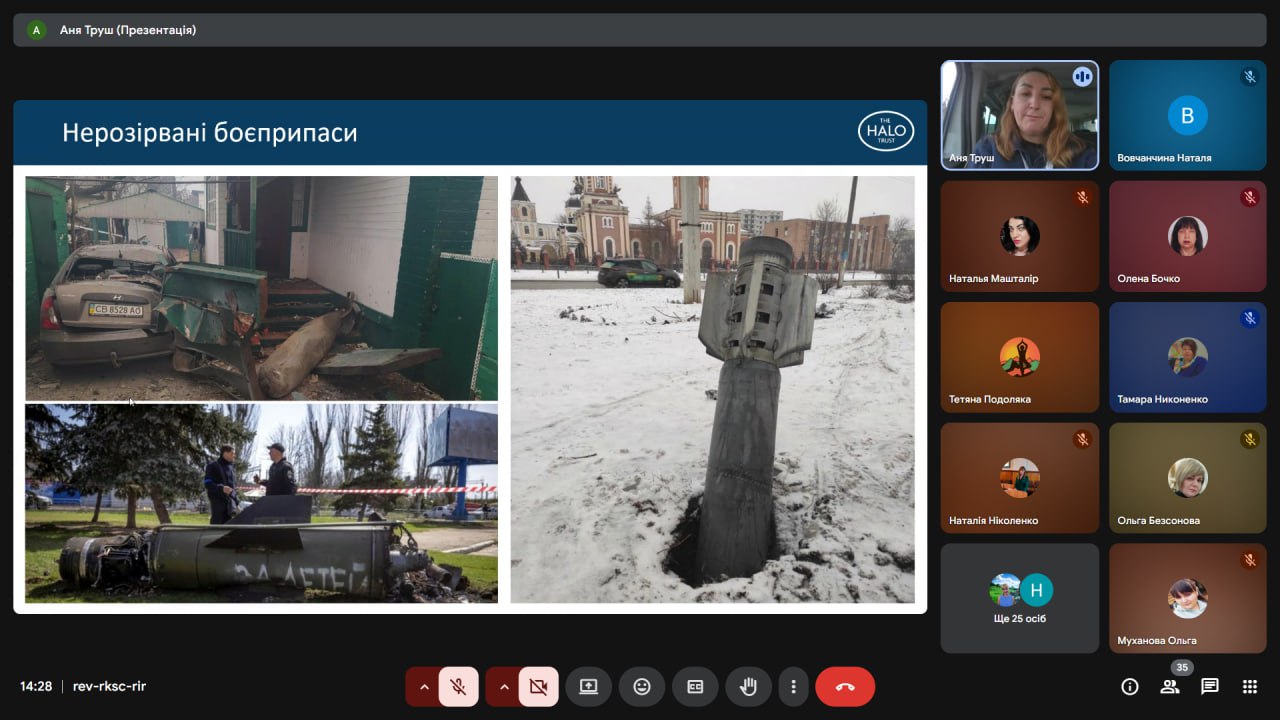Click the Аня Труш (Презентація) presenter bar
This screenshot has height=720, width=1280.
[127, 30]
